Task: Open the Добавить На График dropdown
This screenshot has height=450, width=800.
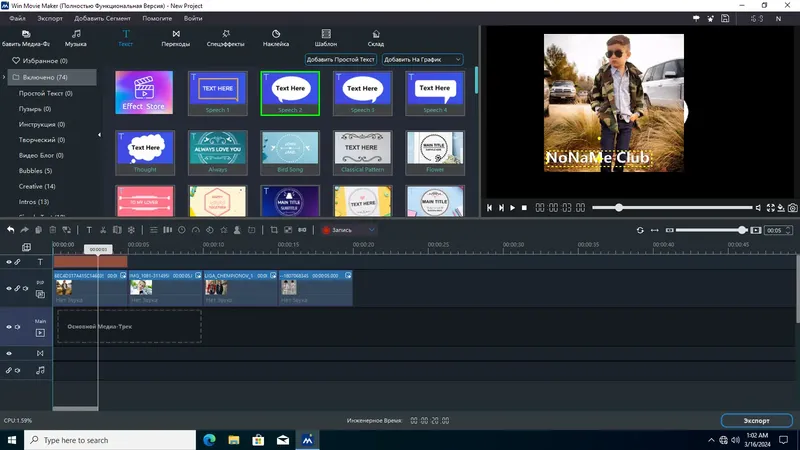Action: pos(422,60)
